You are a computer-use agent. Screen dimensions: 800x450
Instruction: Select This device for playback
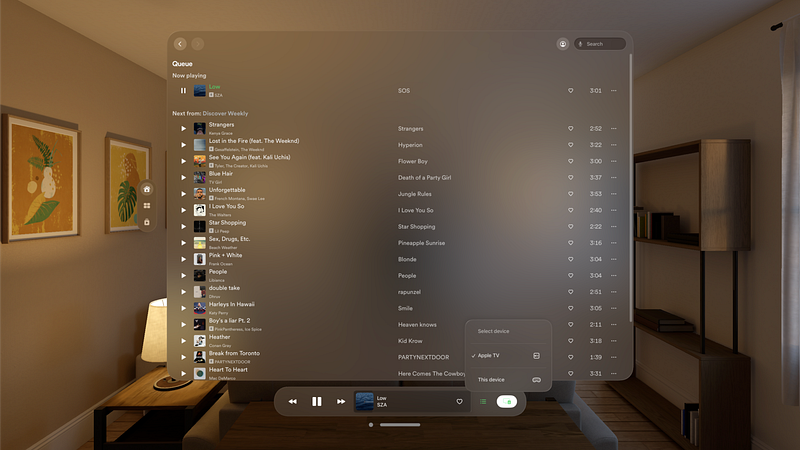507,380
